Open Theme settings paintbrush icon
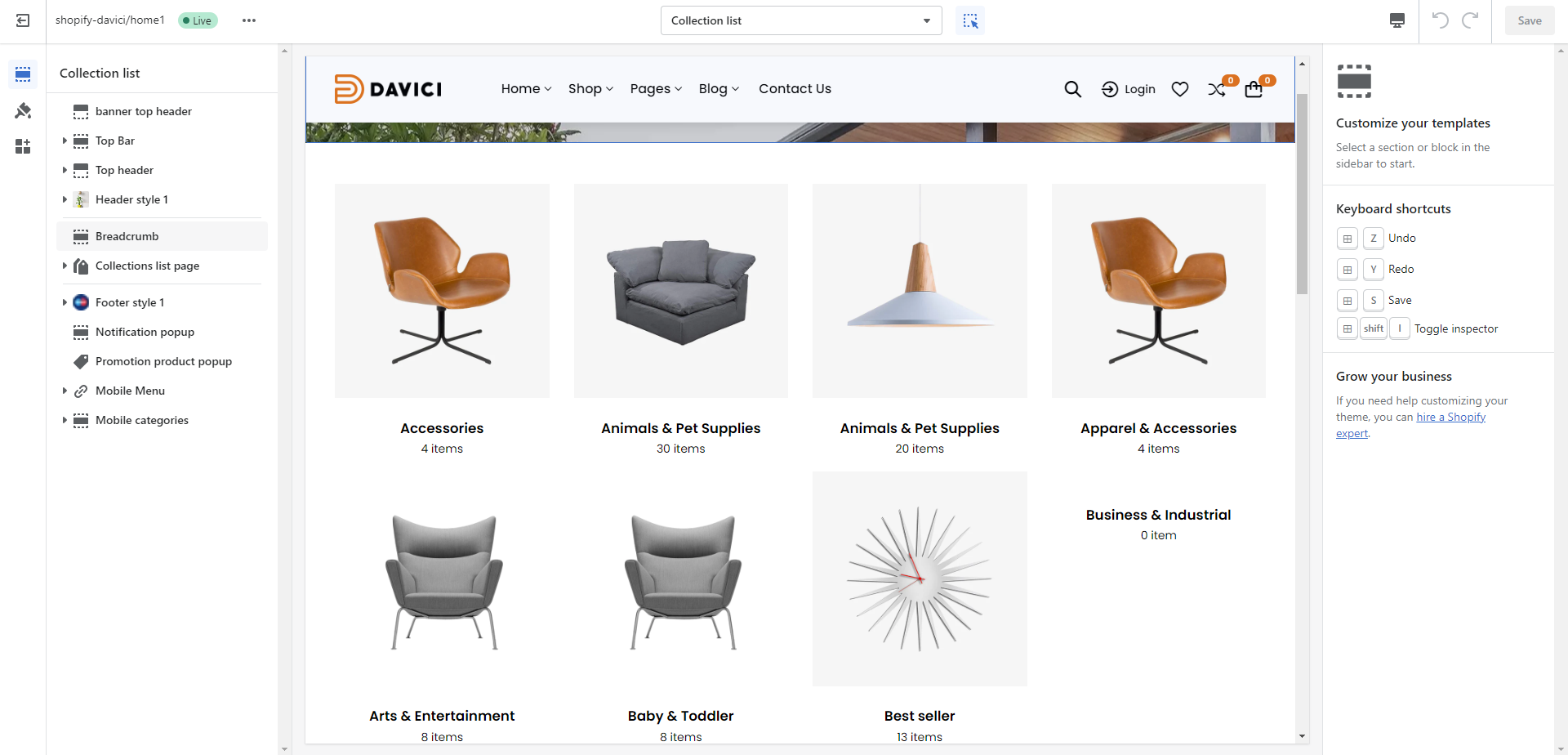Image resolution: width=1568 pixels, height=755 pixels. 23,110
